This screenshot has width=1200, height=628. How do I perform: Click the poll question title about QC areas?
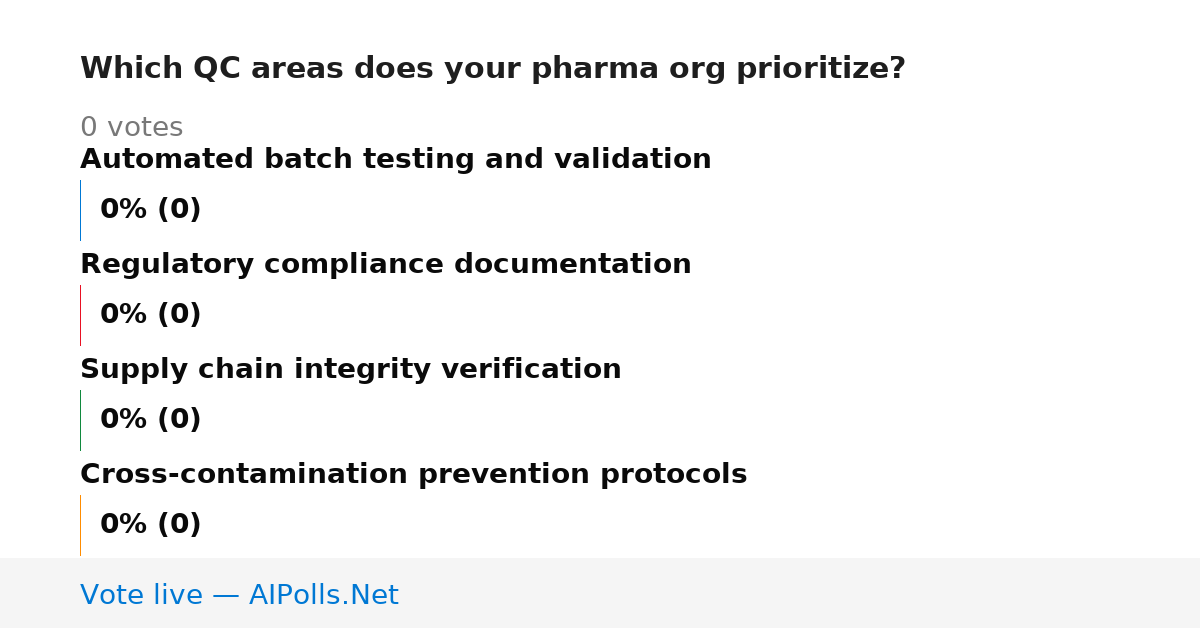click(x=492, y=69)
